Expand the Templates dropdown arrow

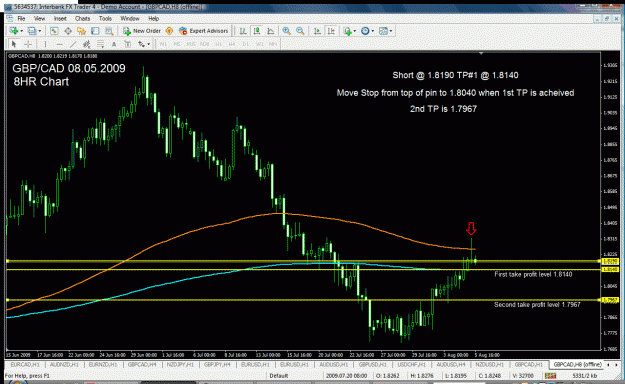click(391, 31)
